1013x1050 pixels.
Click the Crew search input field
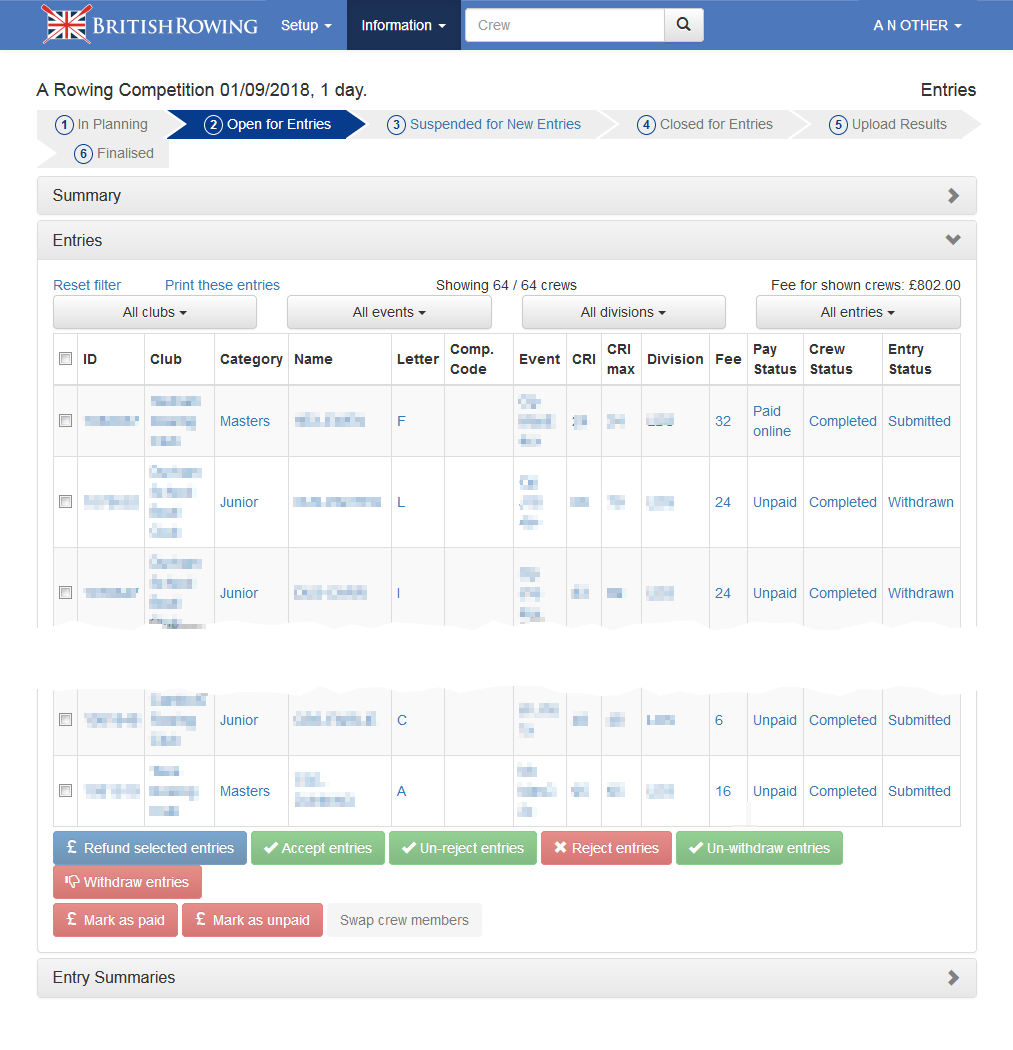565,25
